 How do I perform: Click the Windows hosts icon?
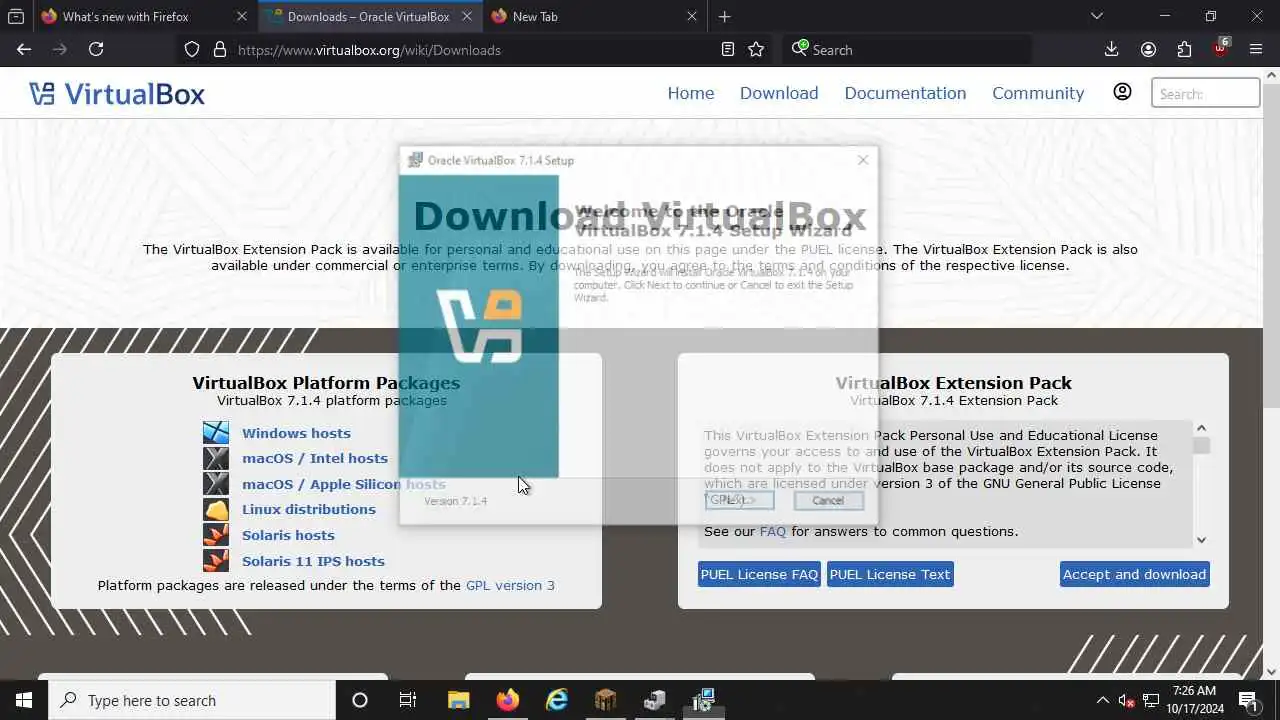tap(216, 432)
